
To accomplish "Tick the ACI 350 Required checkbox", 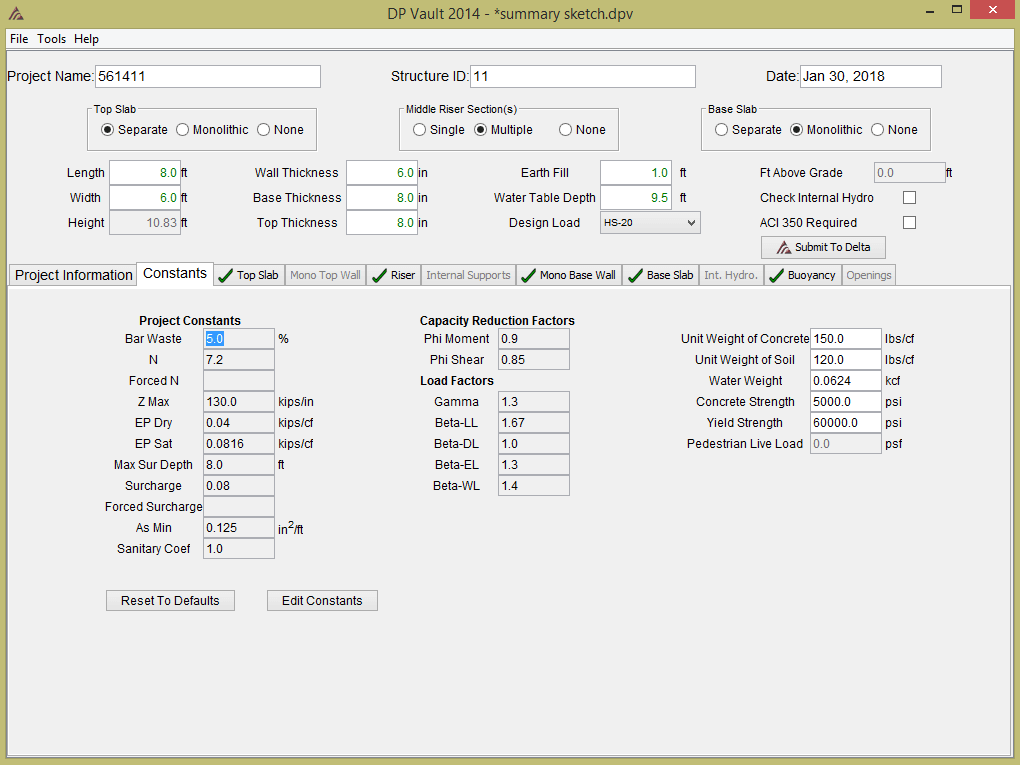I will click(x=909, y=223).
